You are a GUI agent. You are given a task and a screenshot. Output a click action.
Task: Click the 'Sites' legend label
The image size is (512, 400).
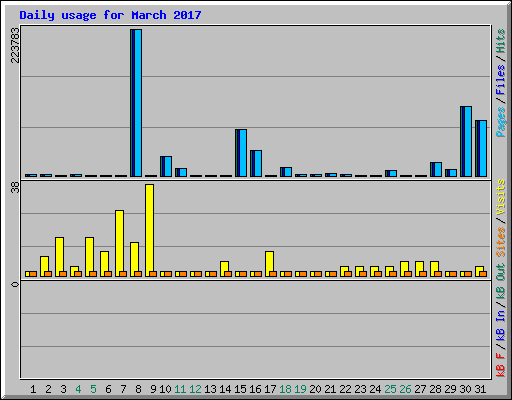coord(500,242)
